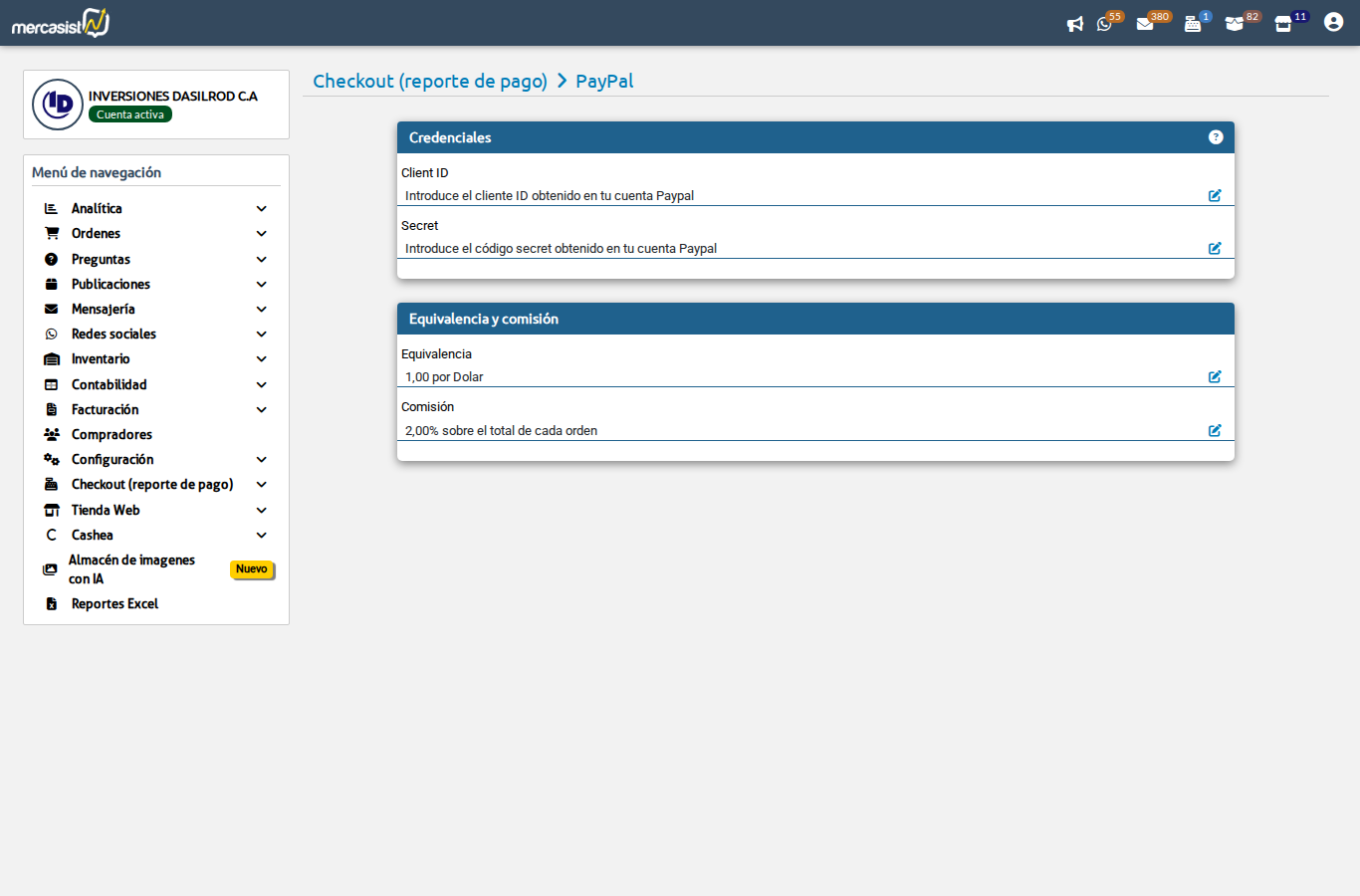1360x896 pixels.
Task: Open the Compradores menu item
Action: pos(111,434)
